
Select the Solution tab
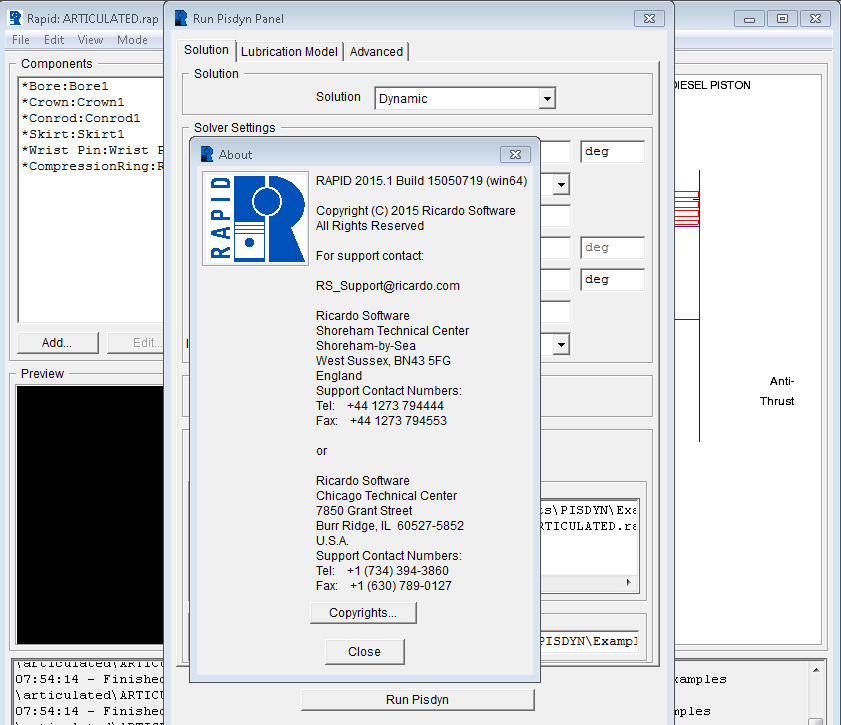(x=206, y=50)
